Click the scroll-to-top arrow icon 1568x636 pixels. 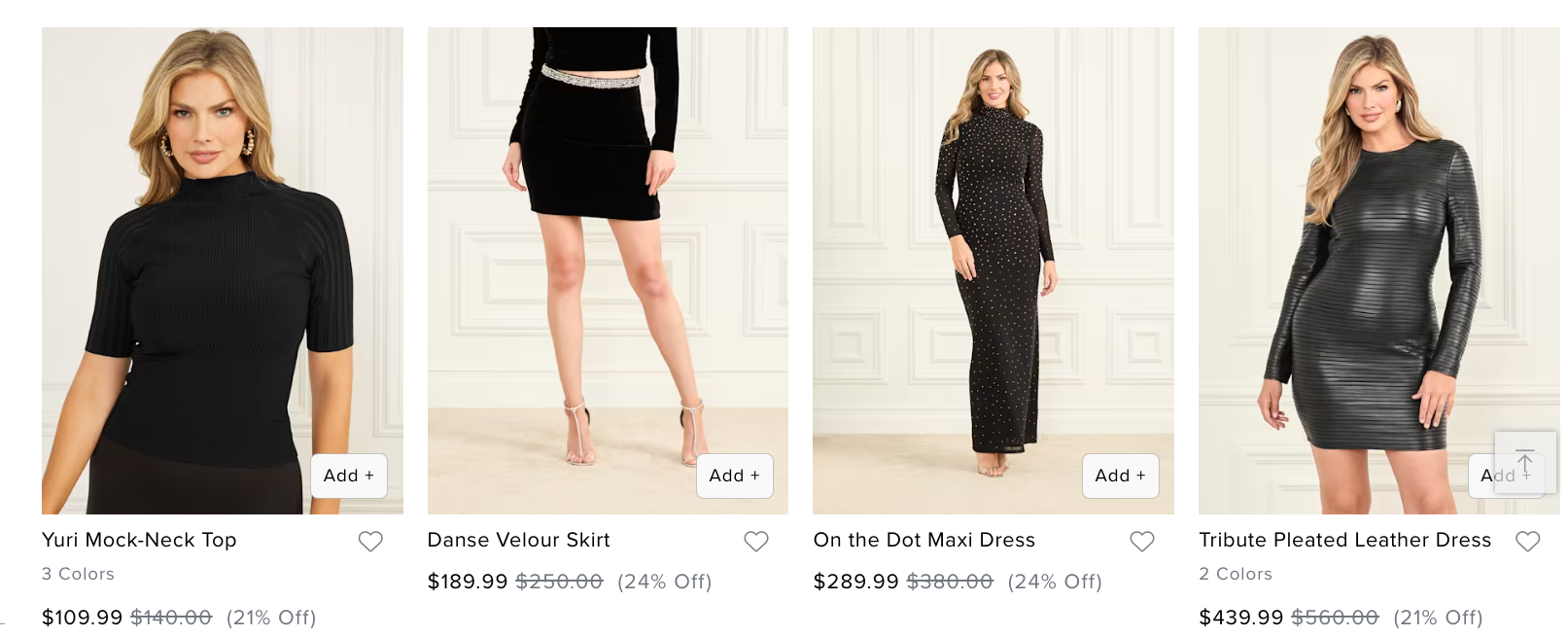tap(1525, 462)
